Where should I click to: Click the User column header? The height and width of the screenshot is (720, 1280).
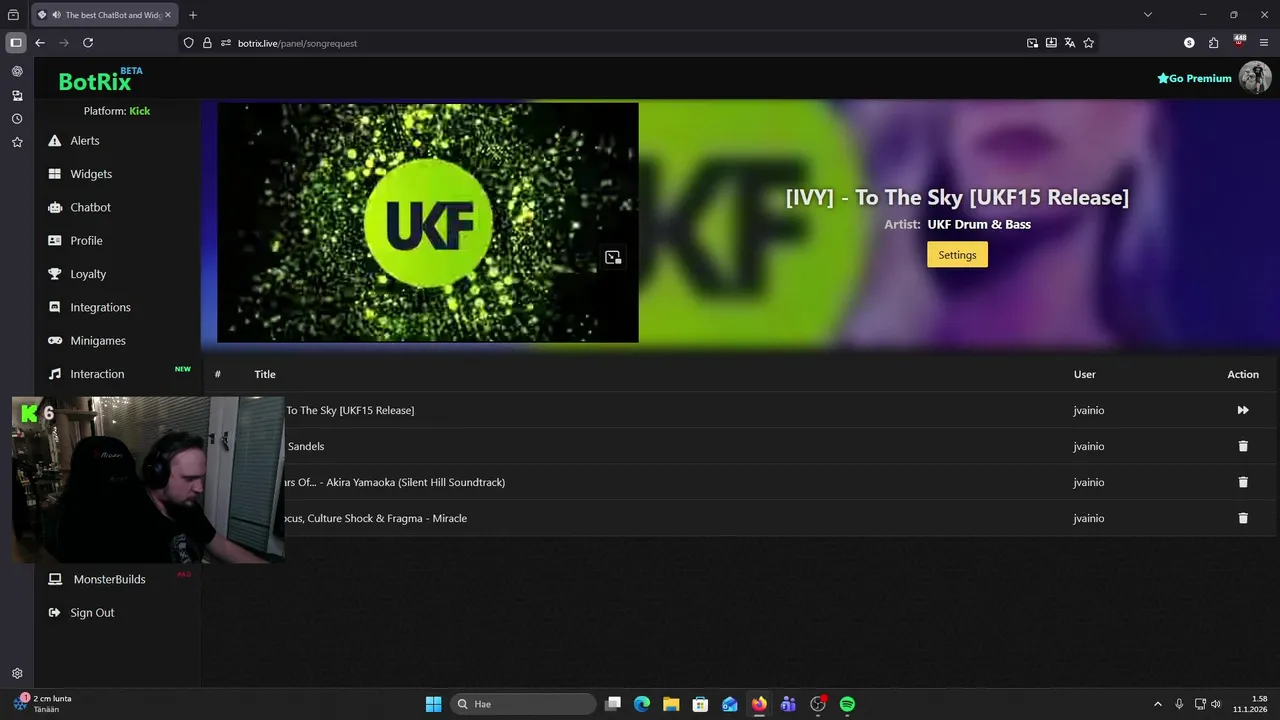click(1085, 374)
